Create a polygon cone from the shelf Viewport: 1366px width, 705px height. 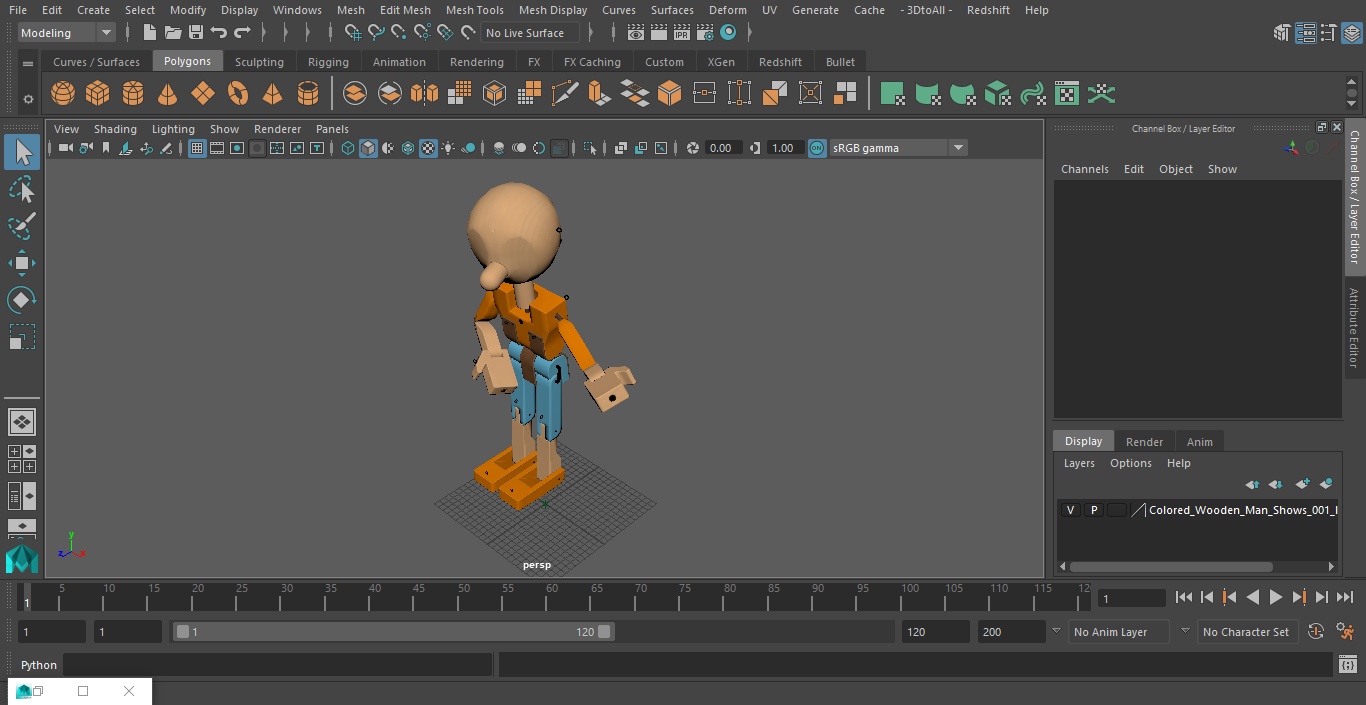[168, 94]
